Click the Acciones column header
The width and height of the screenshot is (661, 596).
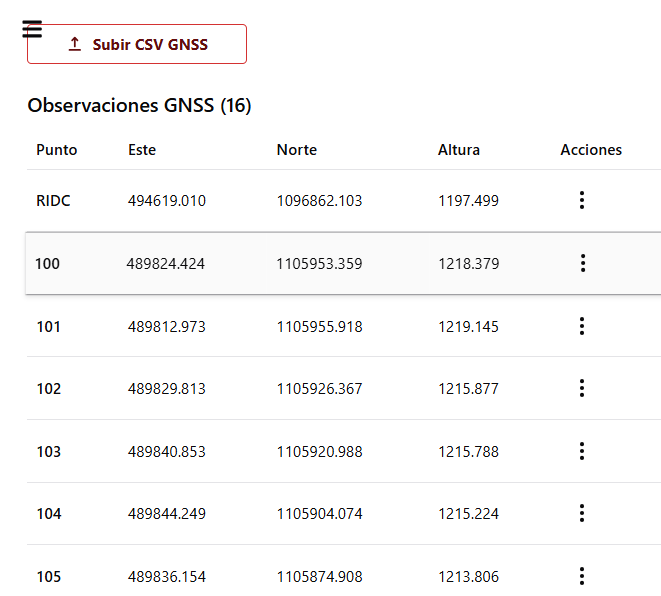click(x=591, y=150)
